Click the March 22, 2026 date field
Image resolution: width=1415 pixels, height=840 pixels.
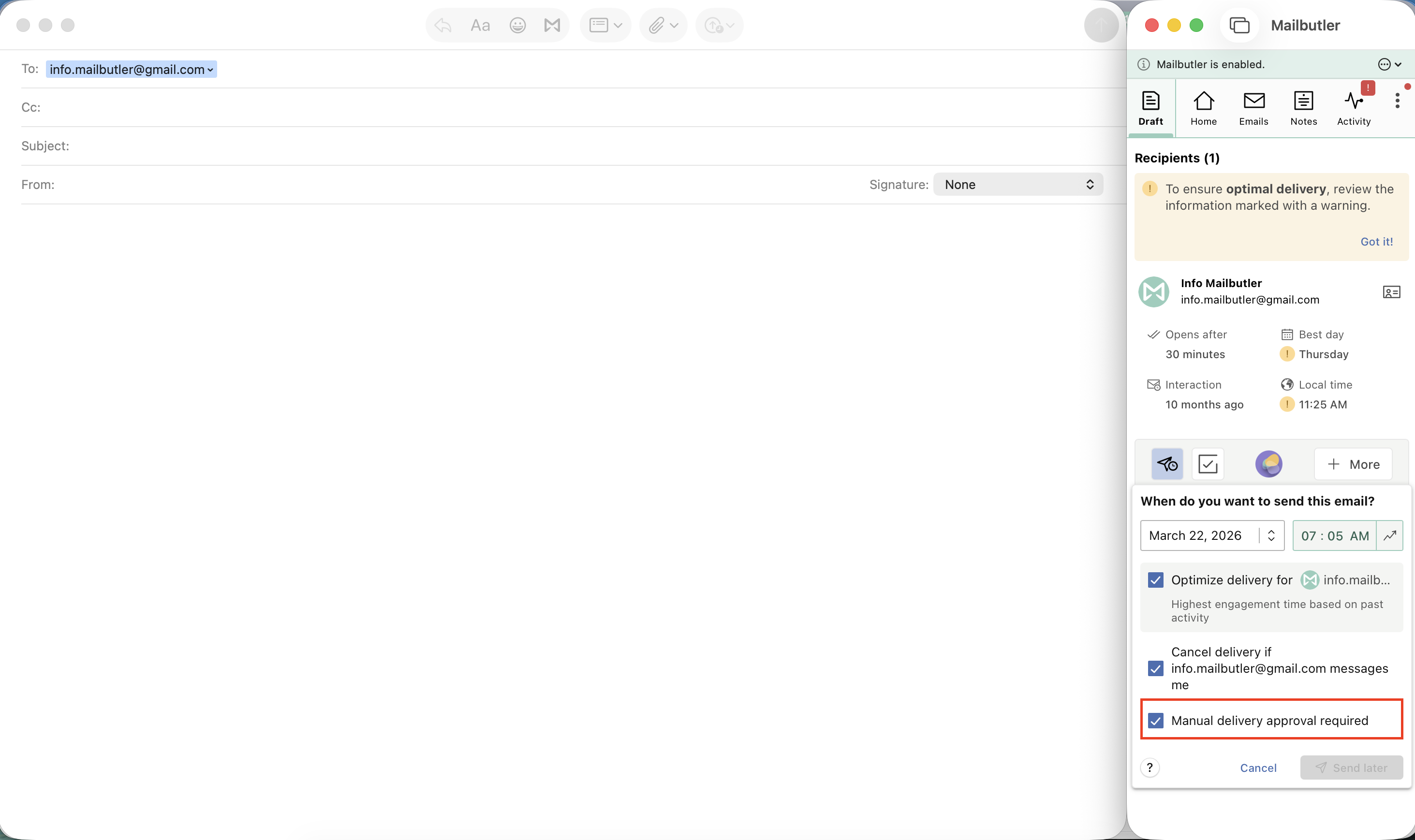pos(1212,536)
